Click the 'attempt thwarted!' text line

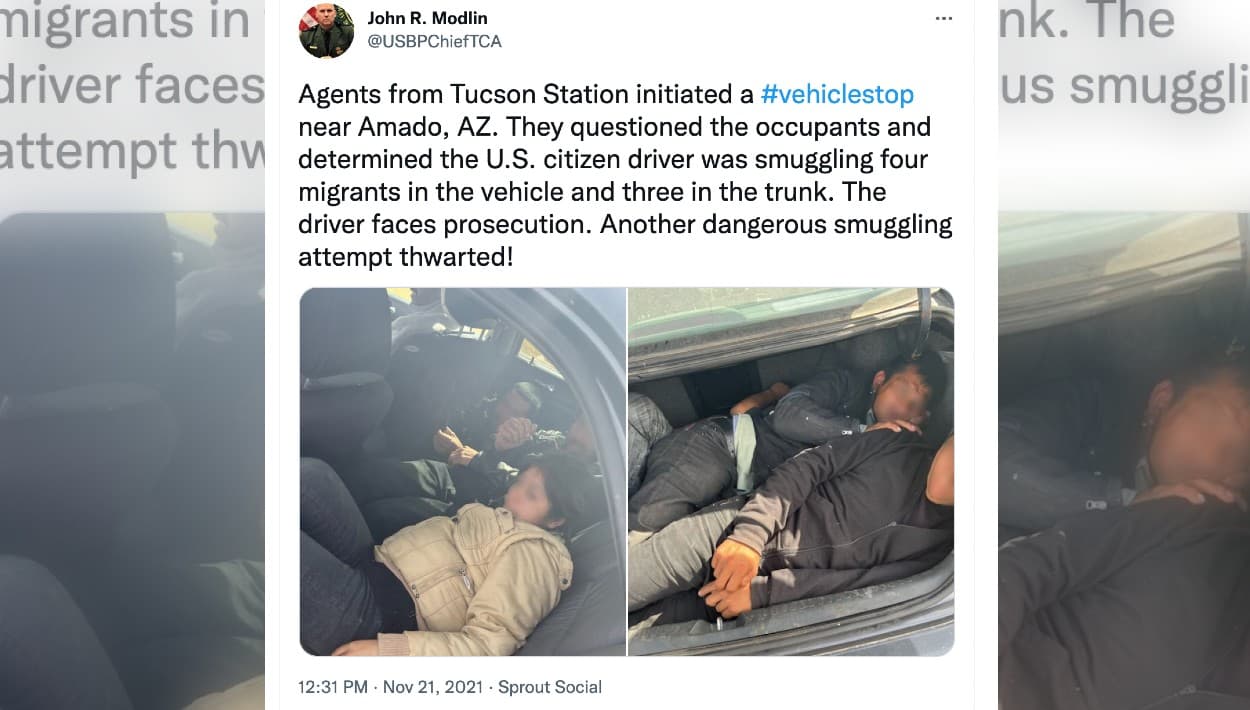[x=406, y=257]
